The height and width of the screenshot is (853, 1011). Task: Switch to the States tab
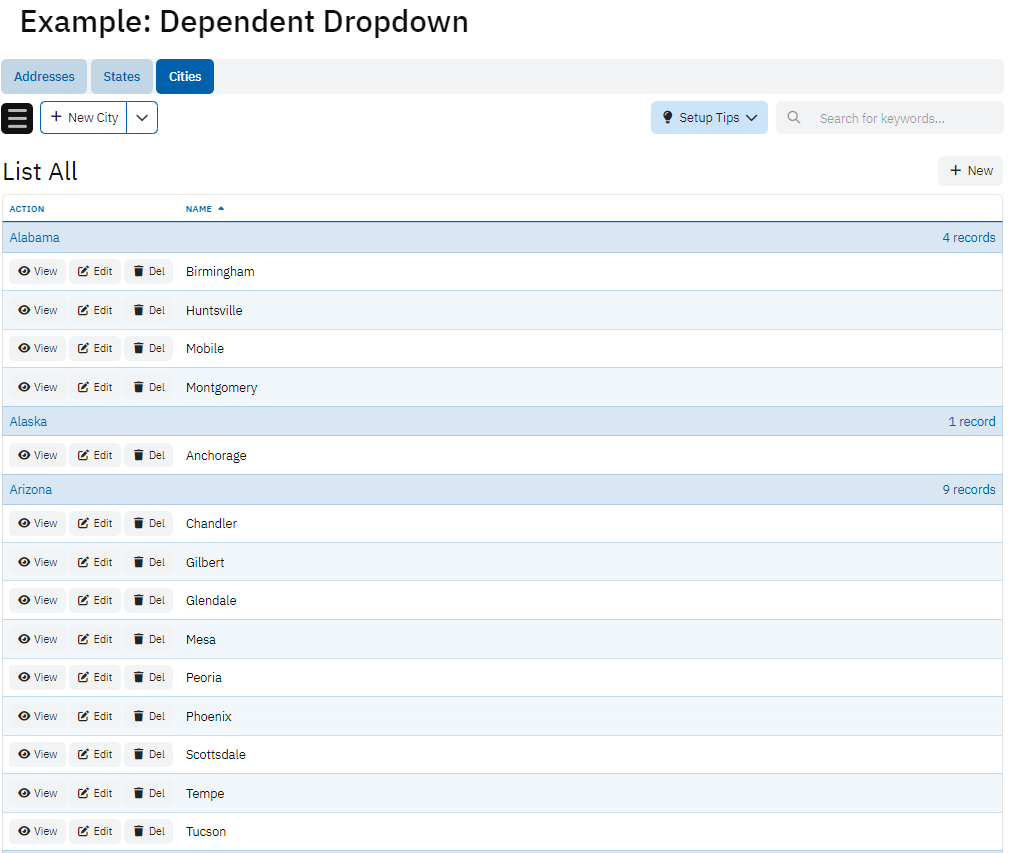[x=122, y=77]
